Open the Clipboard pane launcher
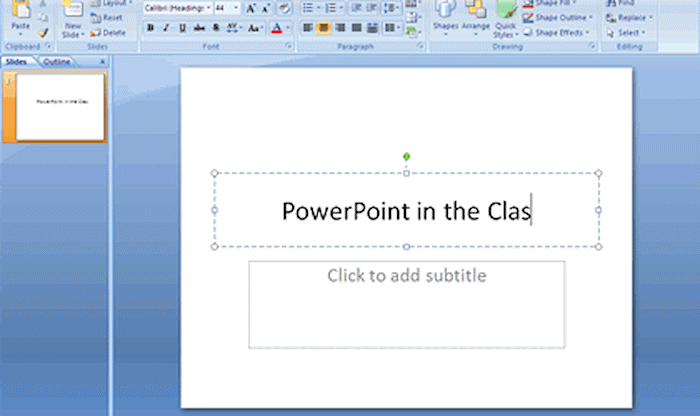 pos(48,46)
